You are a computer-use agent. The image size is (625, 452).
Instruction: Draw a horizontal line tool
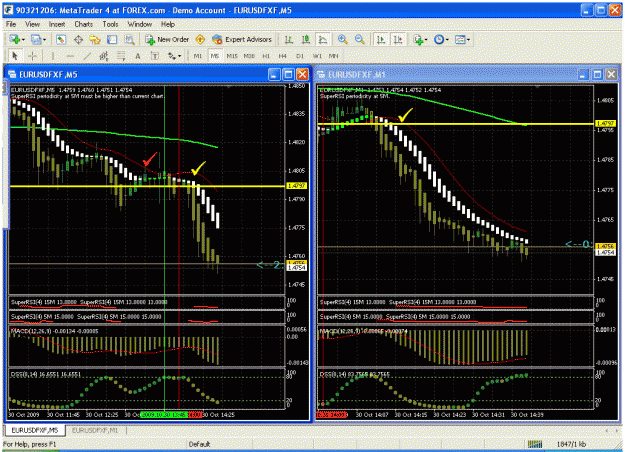(70, 56)
